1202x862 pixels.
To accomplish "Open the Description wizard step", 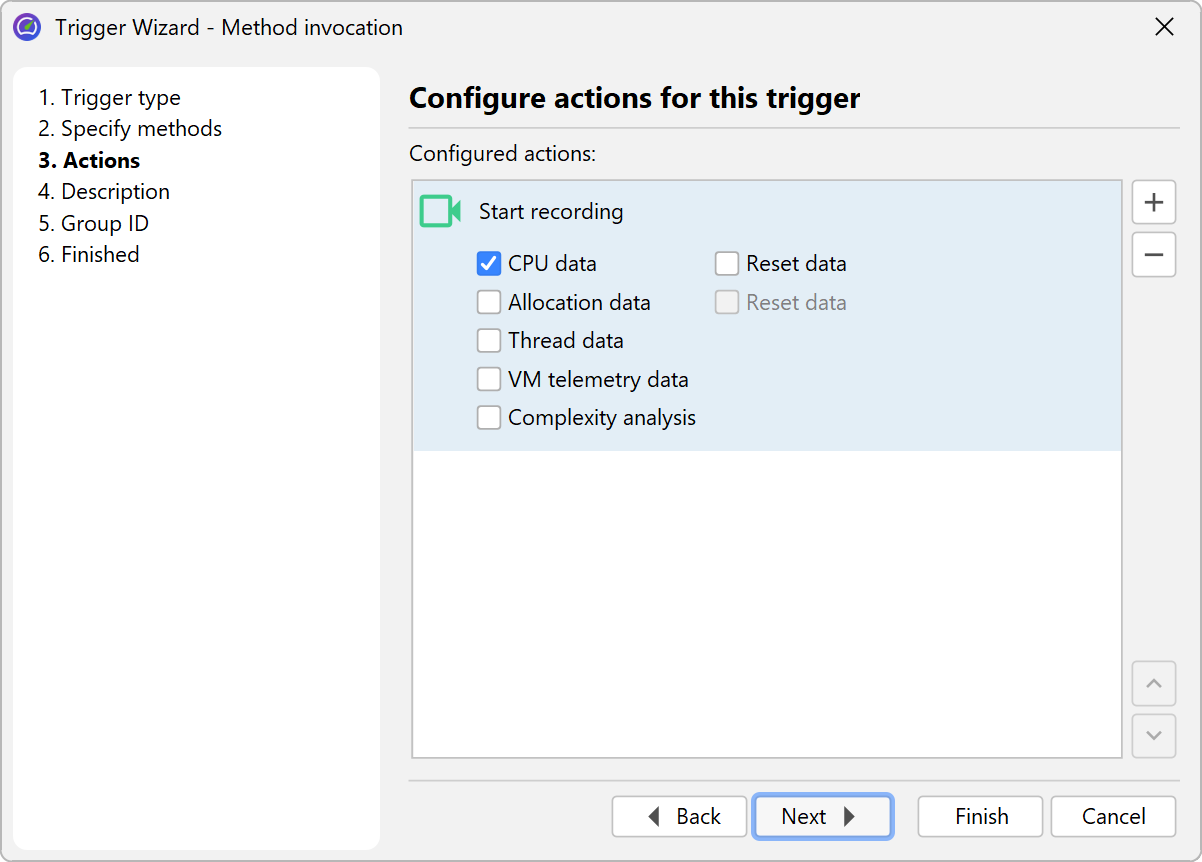I will coord(104,192).
